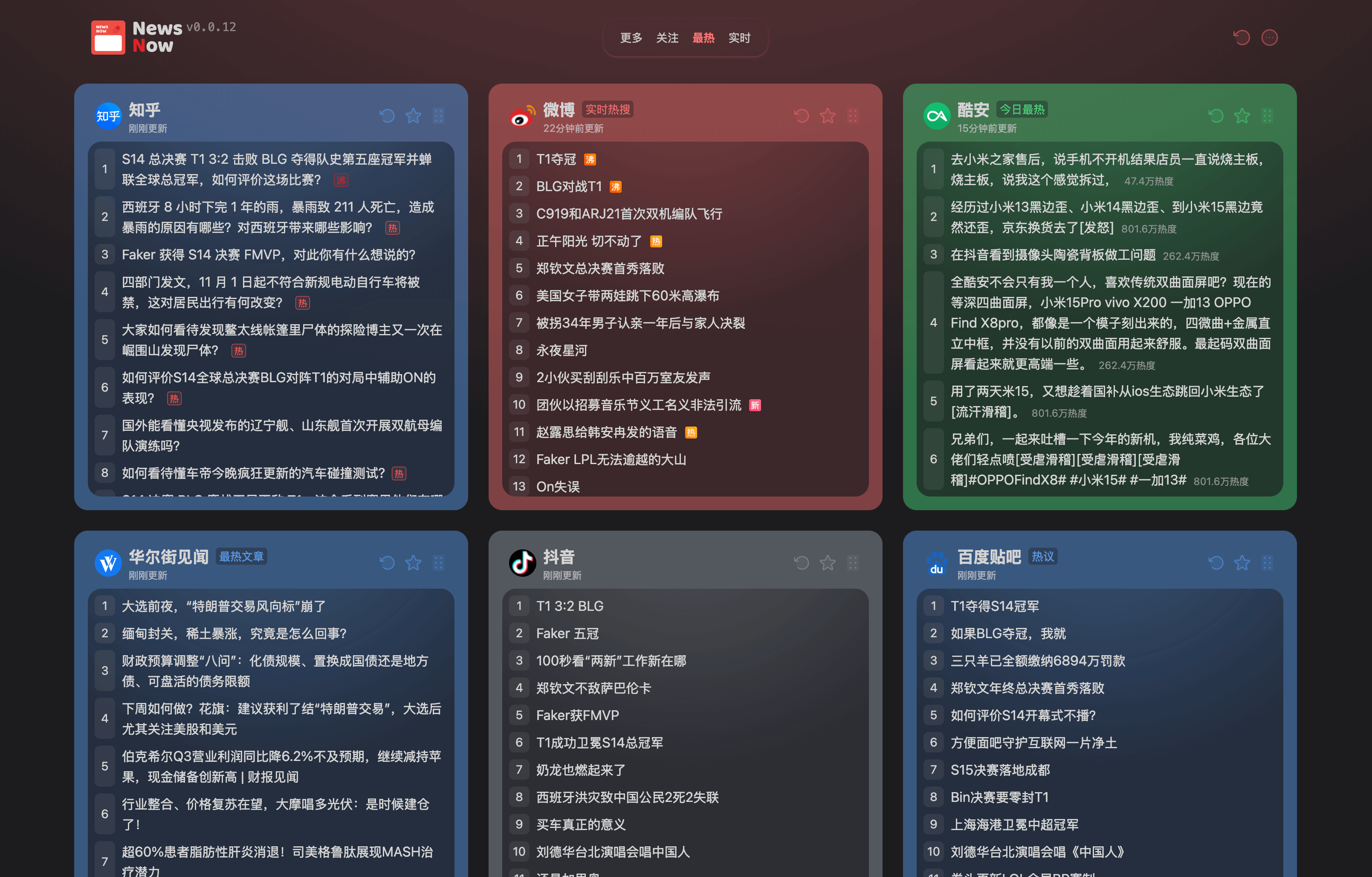Click the 百度贴吧 source logo
Viewport: 1372px width, 877px height.
click(x=937, y=563)
